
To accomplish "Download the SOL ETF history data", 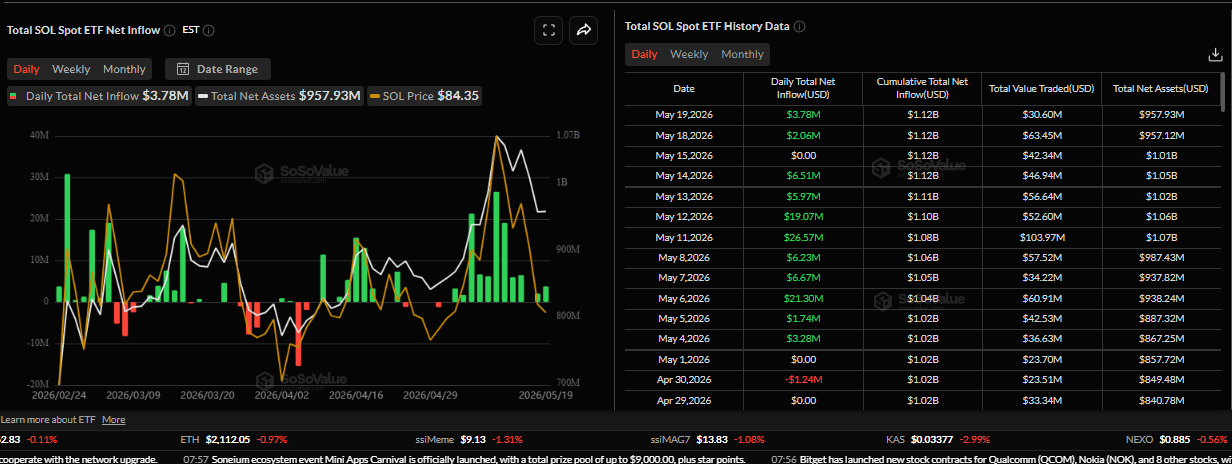I will pos(1215,54).
